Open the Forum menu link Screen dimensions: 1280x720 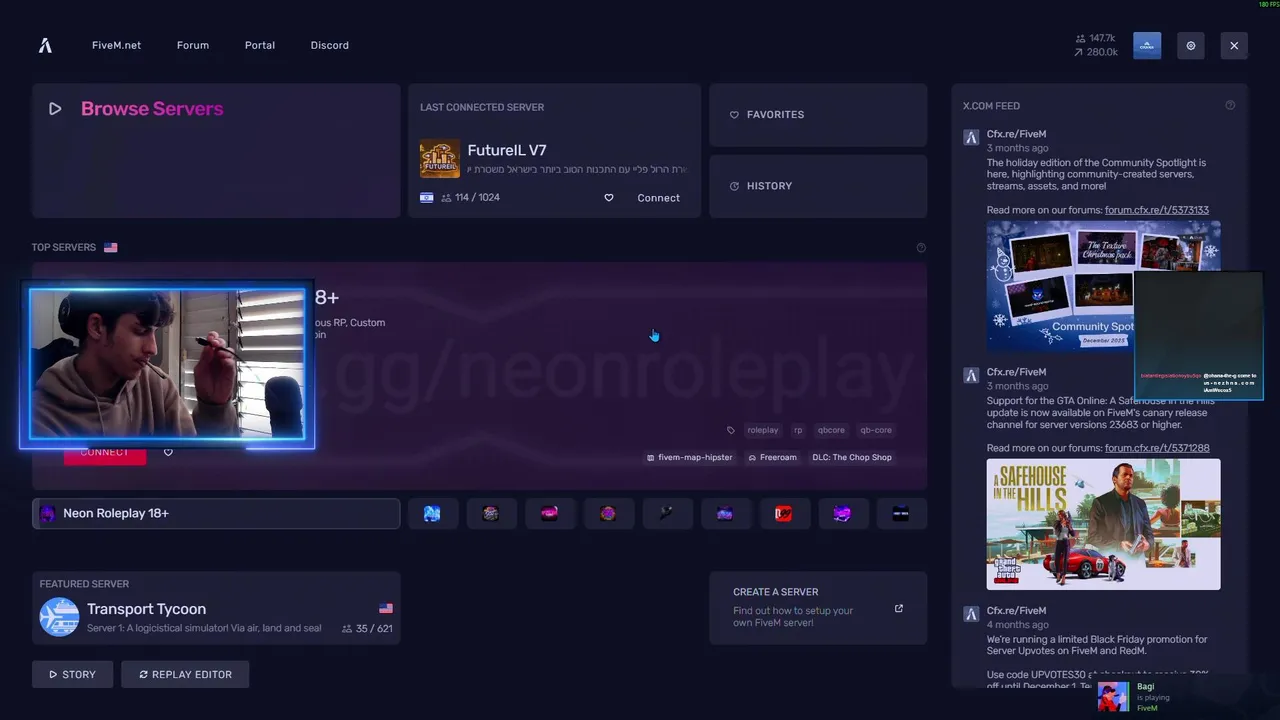pos(193,45)
